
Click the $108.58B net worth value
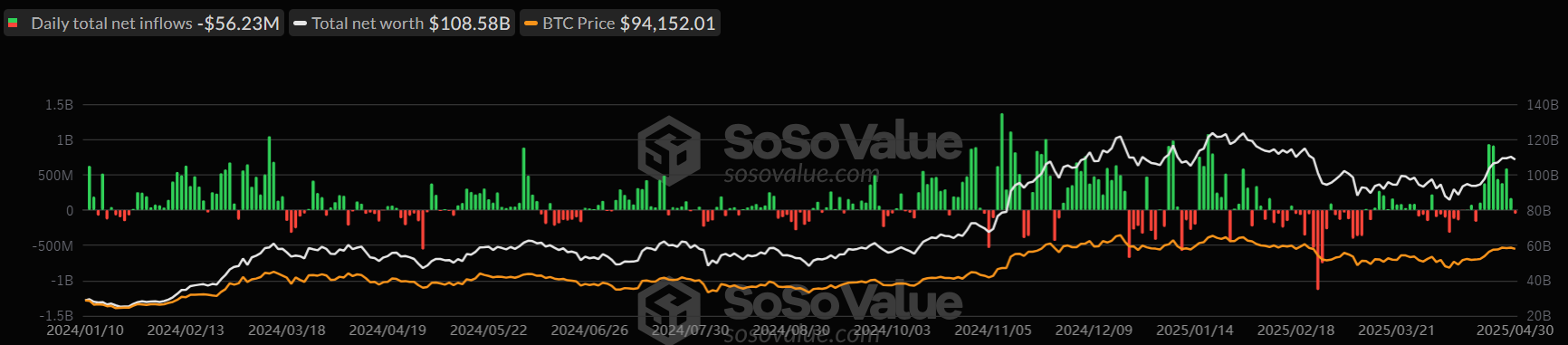[469, 24]
